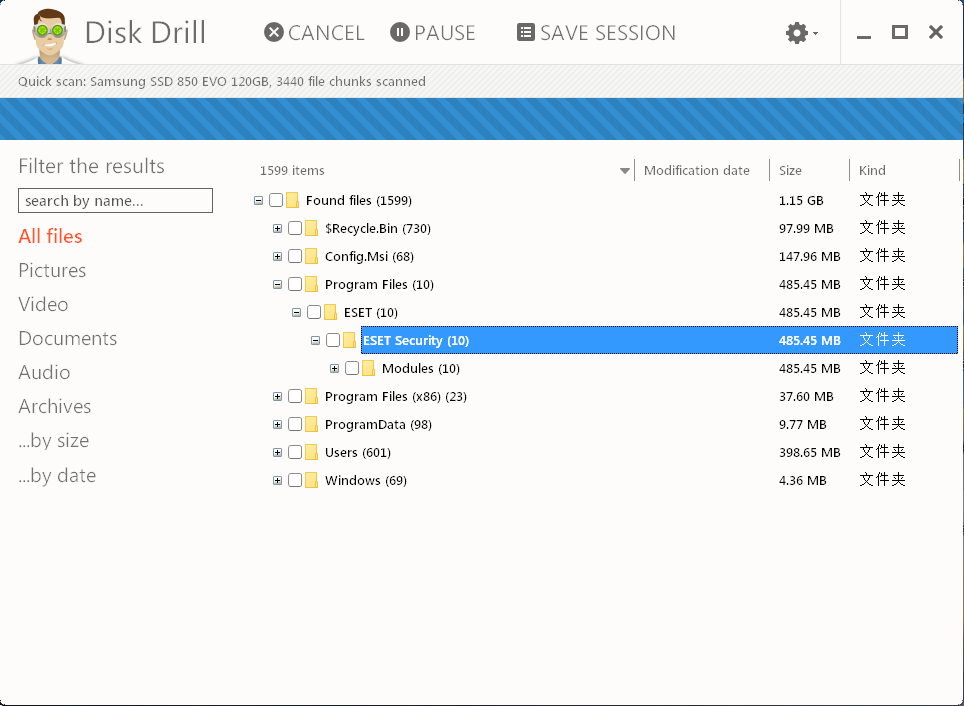Click the Program Files (x86) folder icon
Viewport: 964px width, 706px height.
pos(312,396)
